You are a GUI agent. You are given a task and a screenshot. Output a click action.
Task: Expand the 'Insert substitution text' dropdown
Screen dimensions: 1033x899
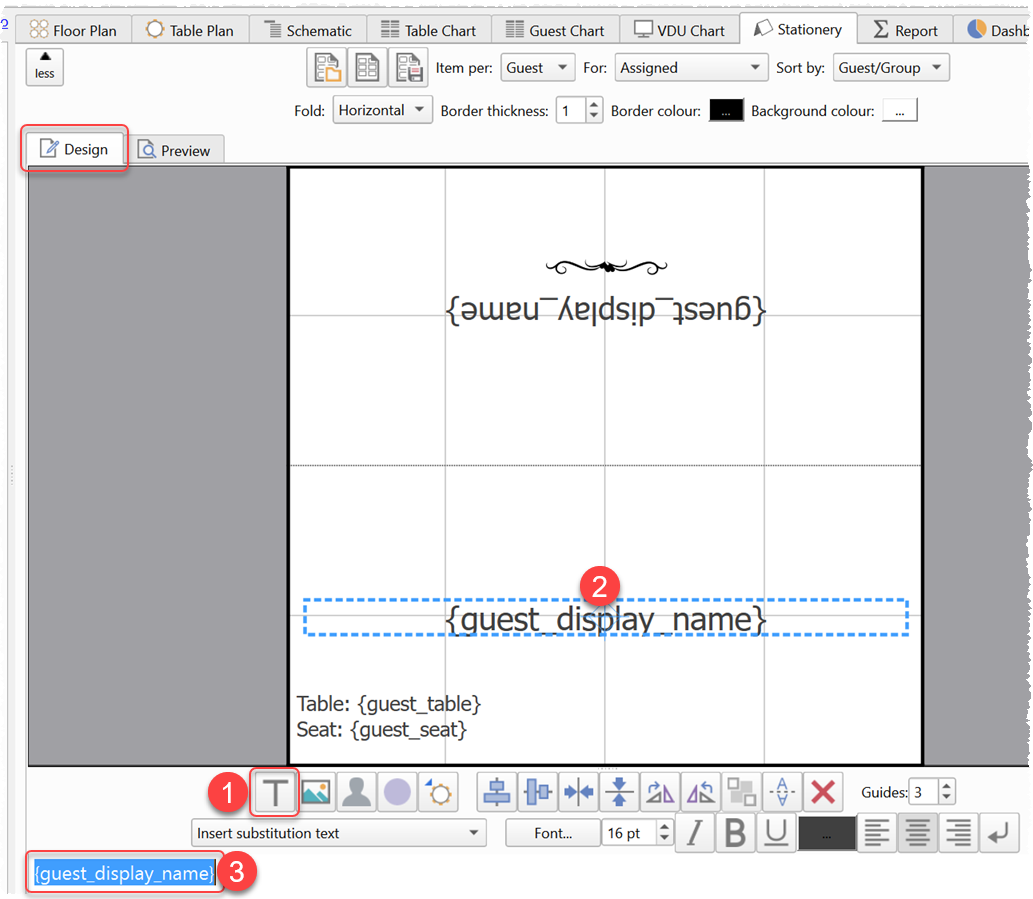pyautogui.click(x=338, y=833)
